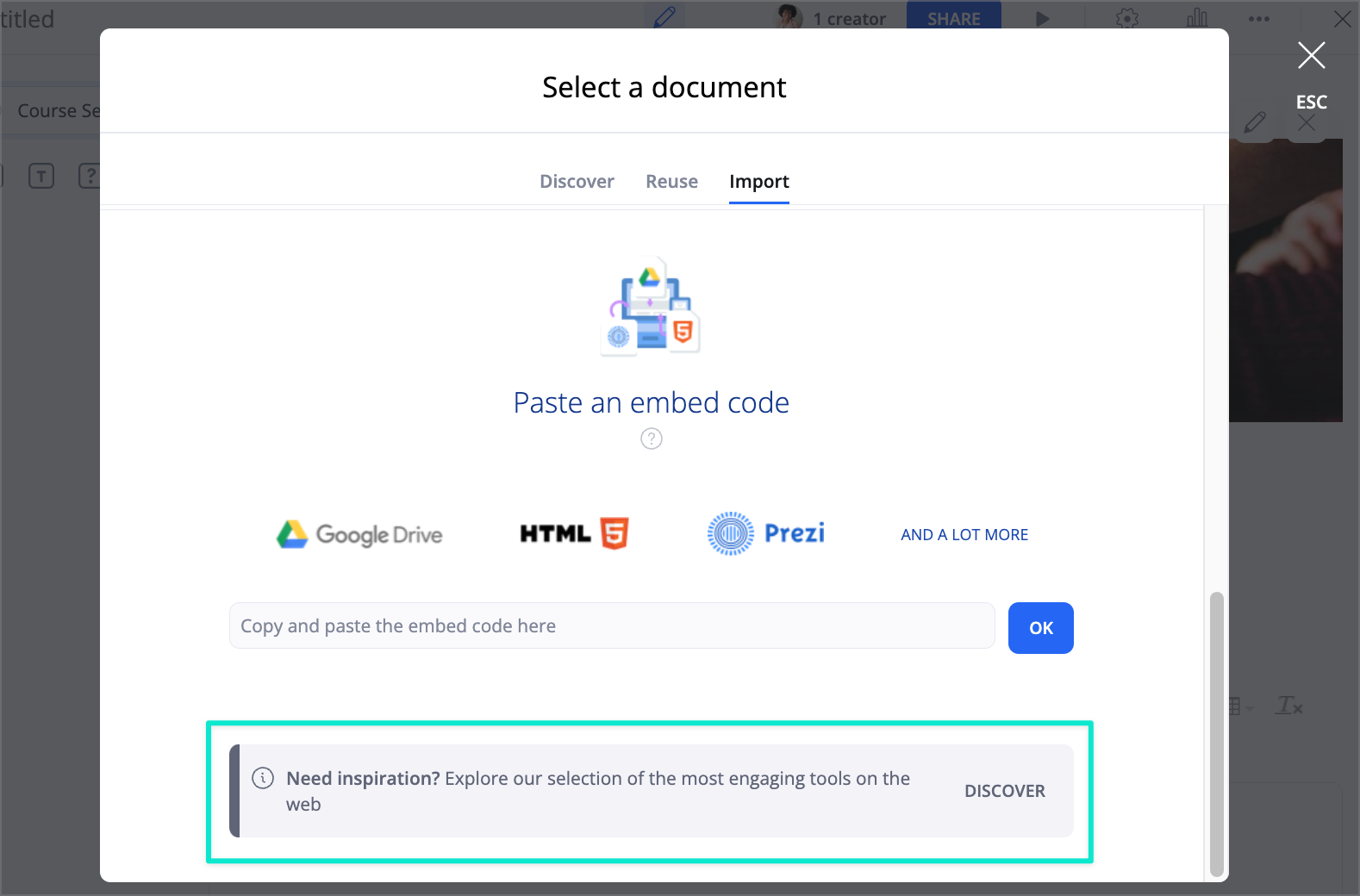Select the text block T icon in left toolbar

tap(41, 176)
